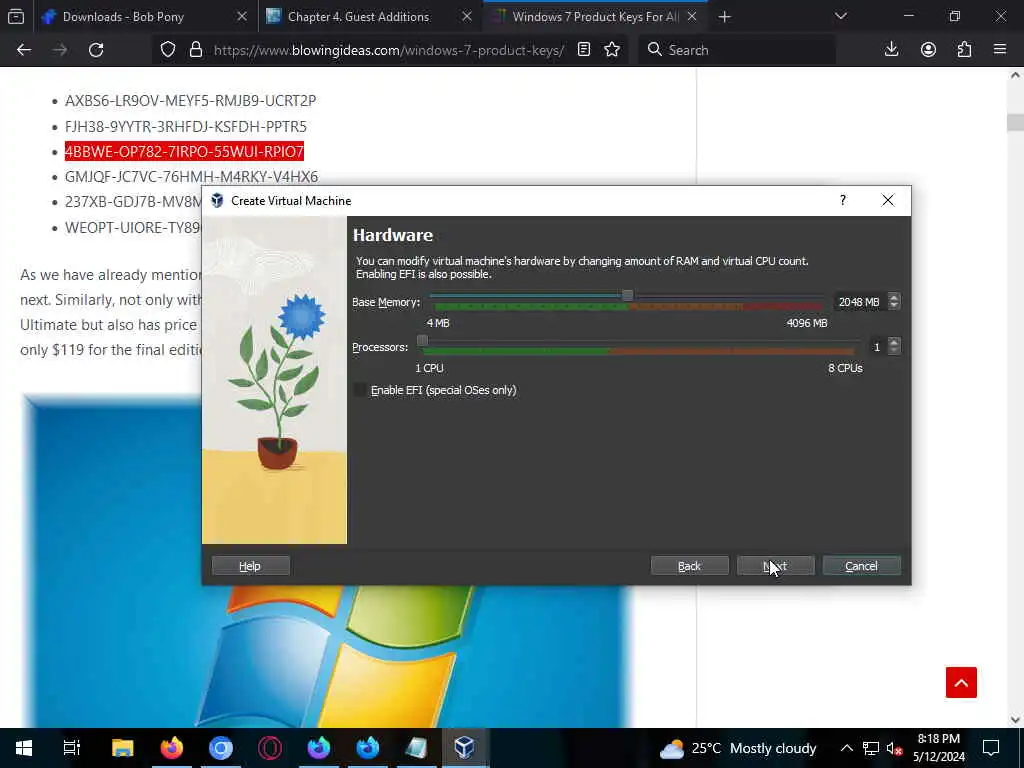
Task: Open the Firefox downloads panel
Action: point(891,50)
